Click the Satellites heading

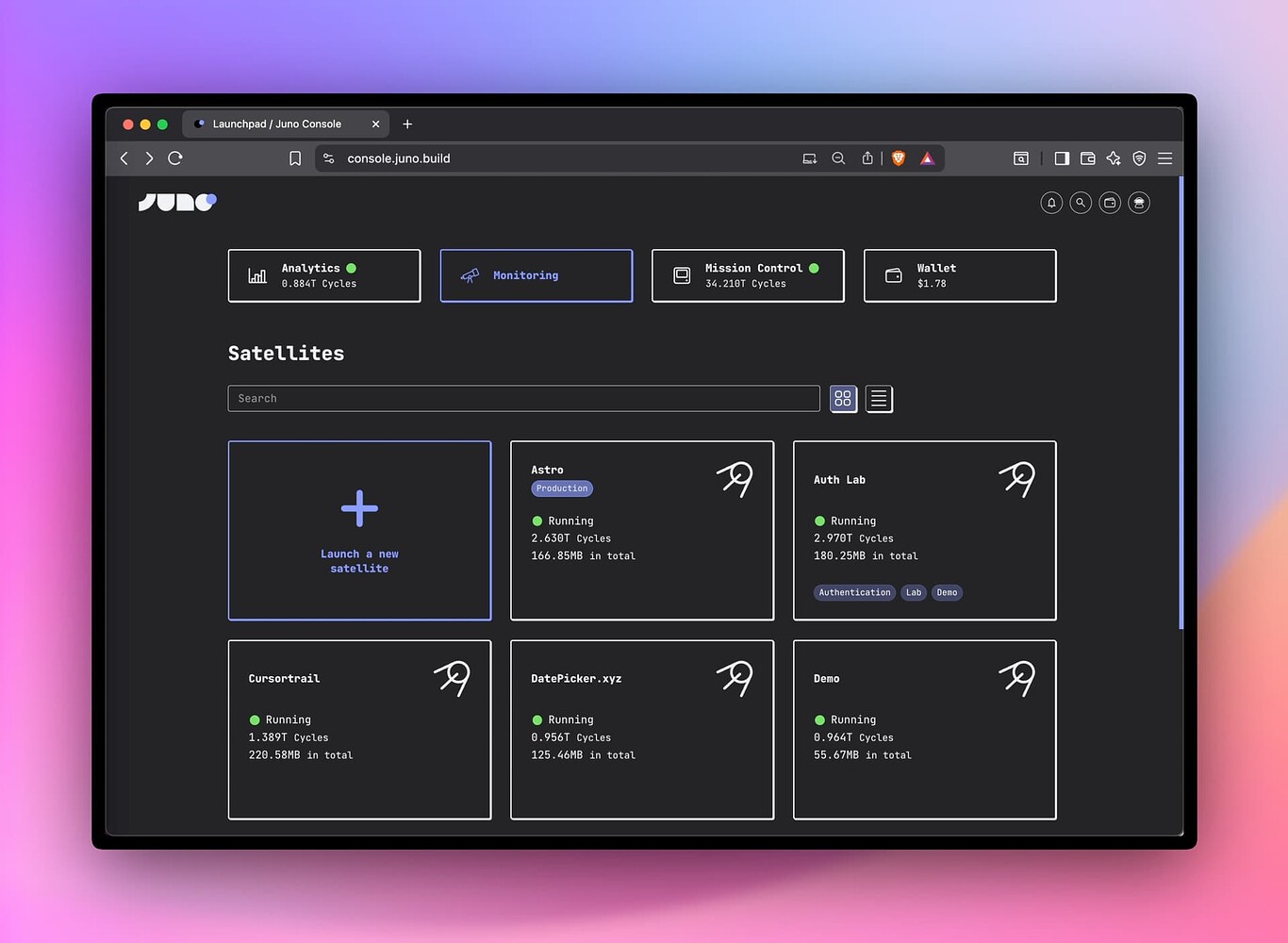coord(286,353)
